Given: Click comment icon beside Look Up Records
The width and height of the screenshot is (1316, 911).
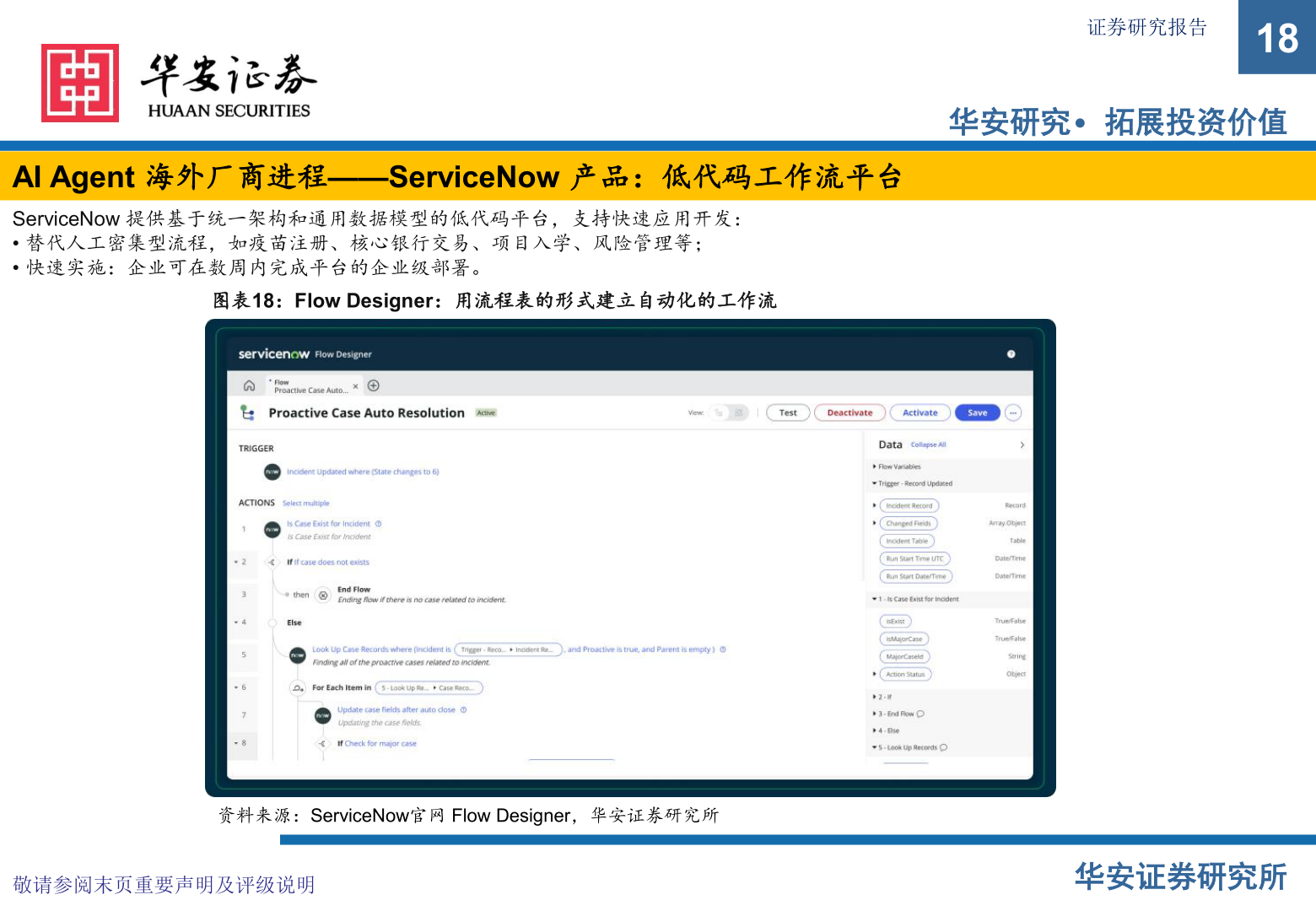Looking at the screenshot, I should coord(944,747).
